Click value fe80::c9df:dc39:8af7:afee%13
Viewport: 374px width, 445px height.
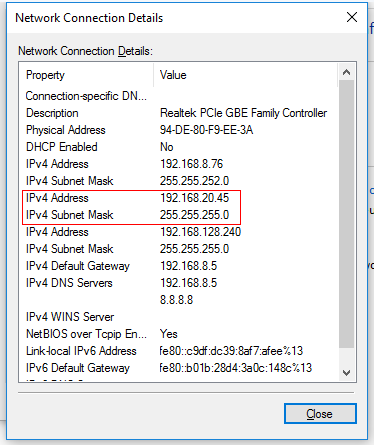click(231, 351)
